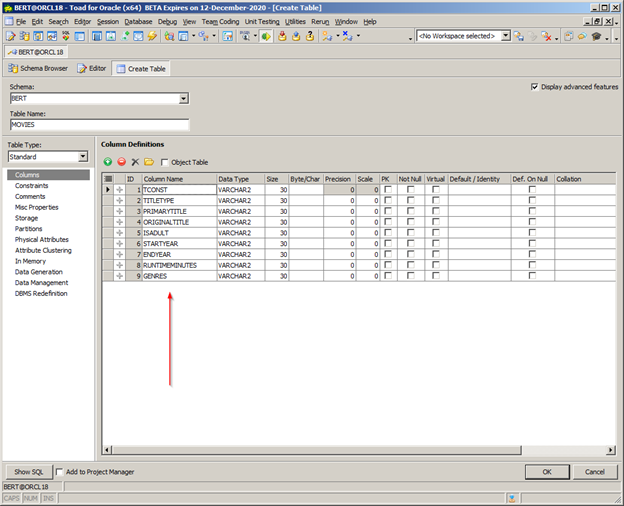Click the status bar icon at bottom right
Viewport: 624px width, 506px height.
[512, 498]
